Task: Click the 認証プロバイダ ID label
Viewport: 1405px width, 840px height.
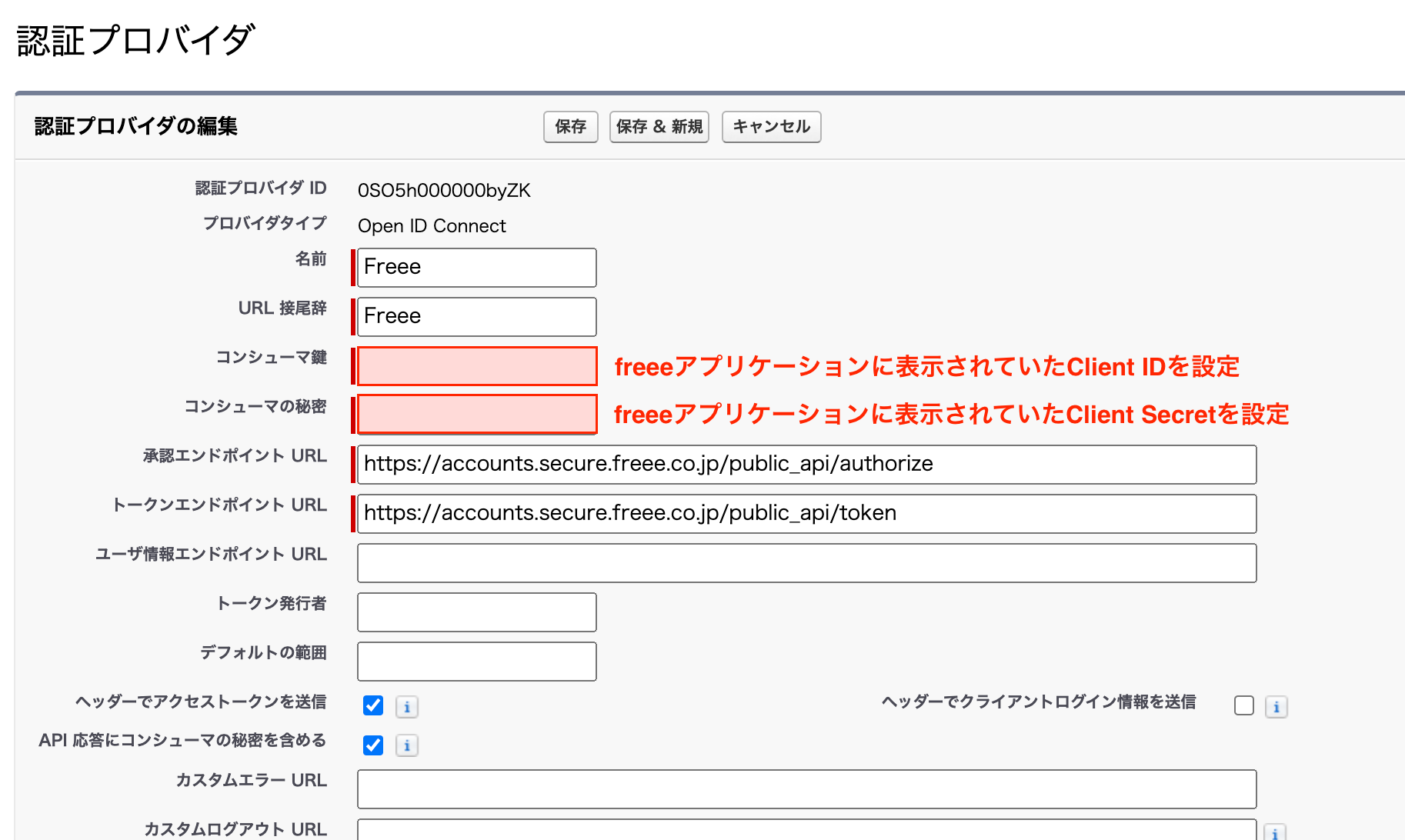Action: tap(261, 188)
